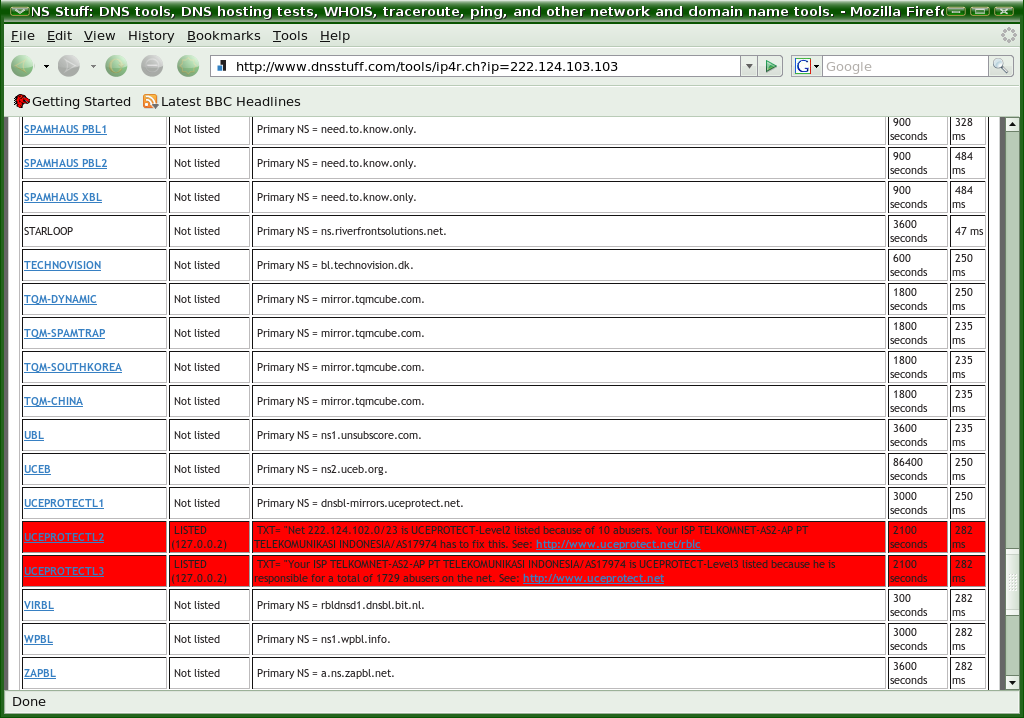Reload the current page
This screenshot has width=1024, height=718.
[116, 66]
